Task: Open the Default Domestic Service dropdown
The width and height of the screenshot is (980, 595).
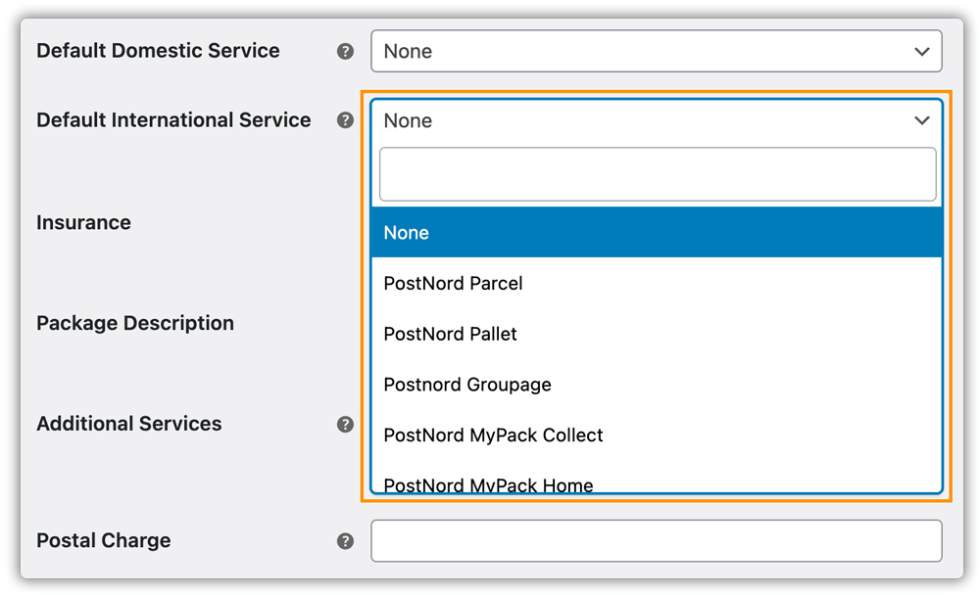Action: tap(656, 51)
